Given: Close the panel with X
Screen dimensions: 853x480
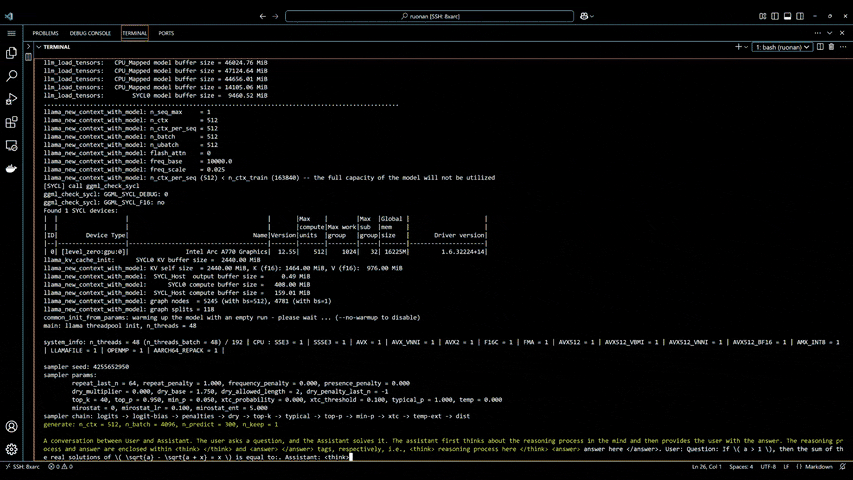Looking at the screenshot, I should [842, 33].
